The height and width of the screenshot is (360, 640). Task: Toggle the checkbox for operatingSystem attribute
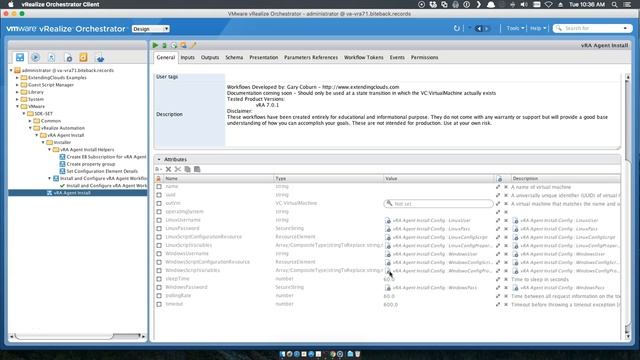[x=159, y=212]
